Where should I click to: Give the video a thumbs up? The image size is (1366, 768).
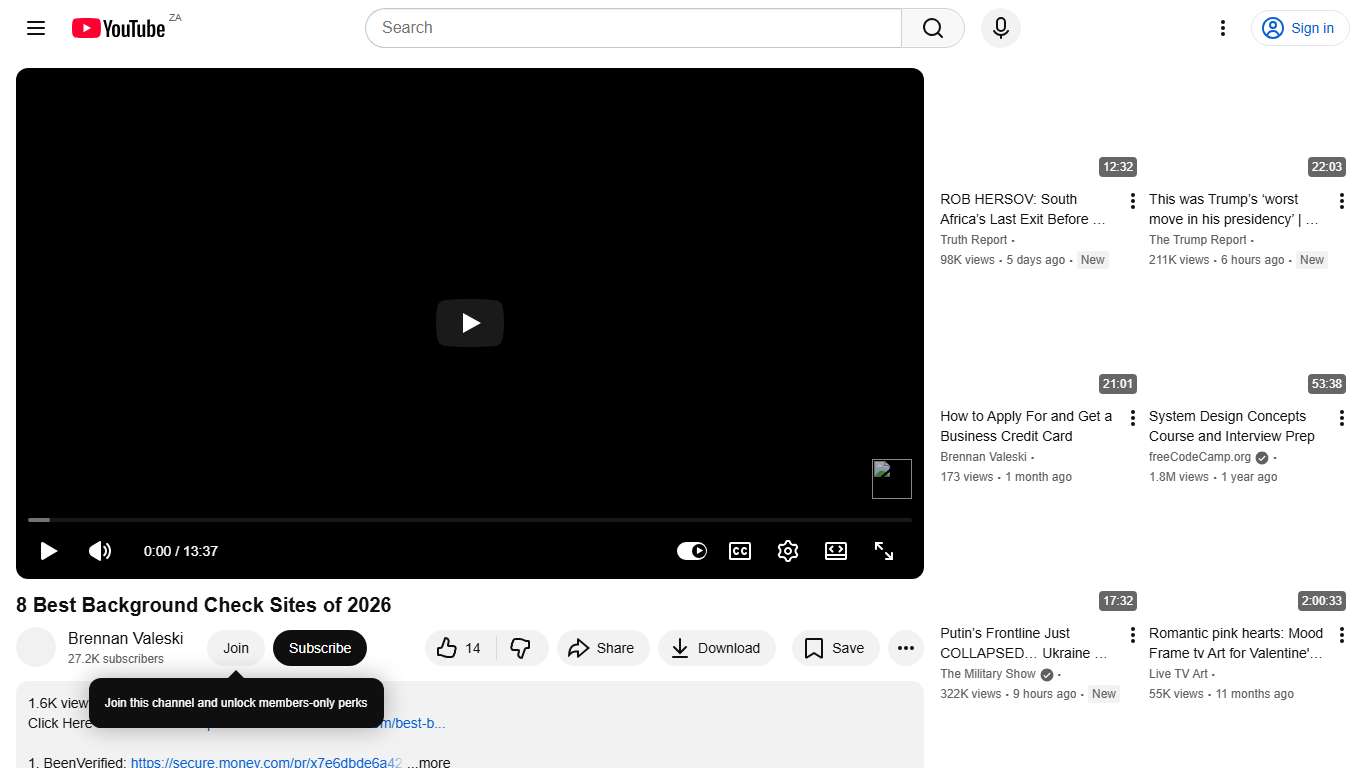(458, 648)
